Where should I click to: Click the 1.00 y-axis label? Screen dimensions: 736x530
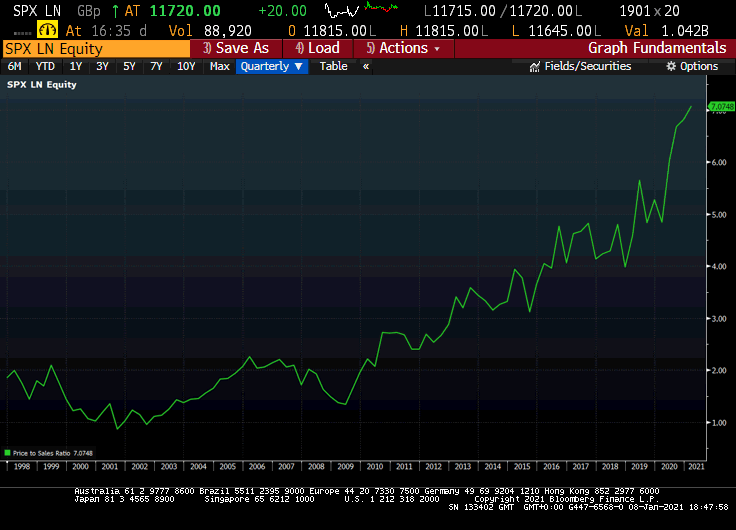click(719, 423)
